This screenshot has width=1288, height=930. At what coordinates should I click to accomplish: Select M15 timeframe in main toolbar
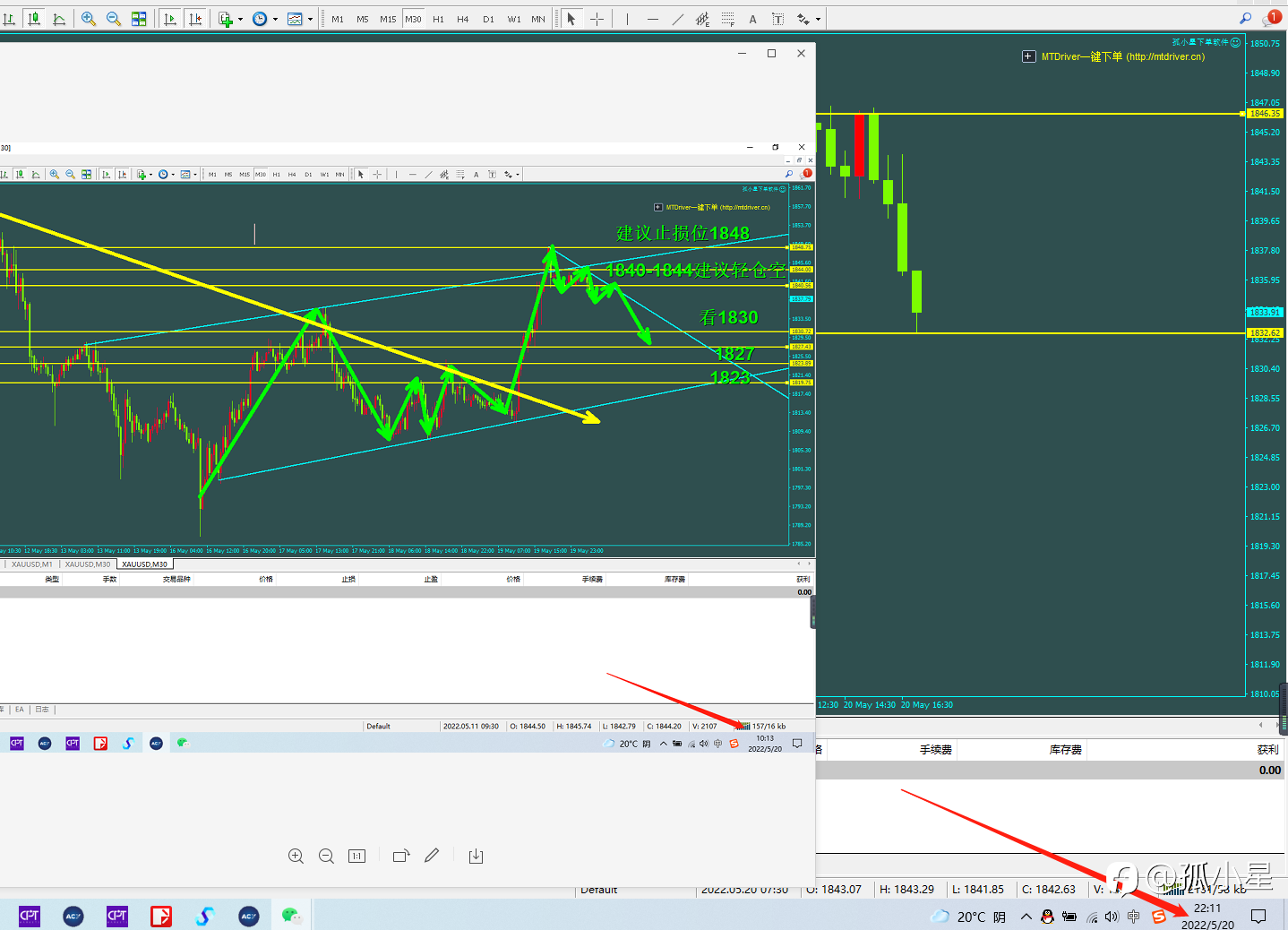point(388,19)
